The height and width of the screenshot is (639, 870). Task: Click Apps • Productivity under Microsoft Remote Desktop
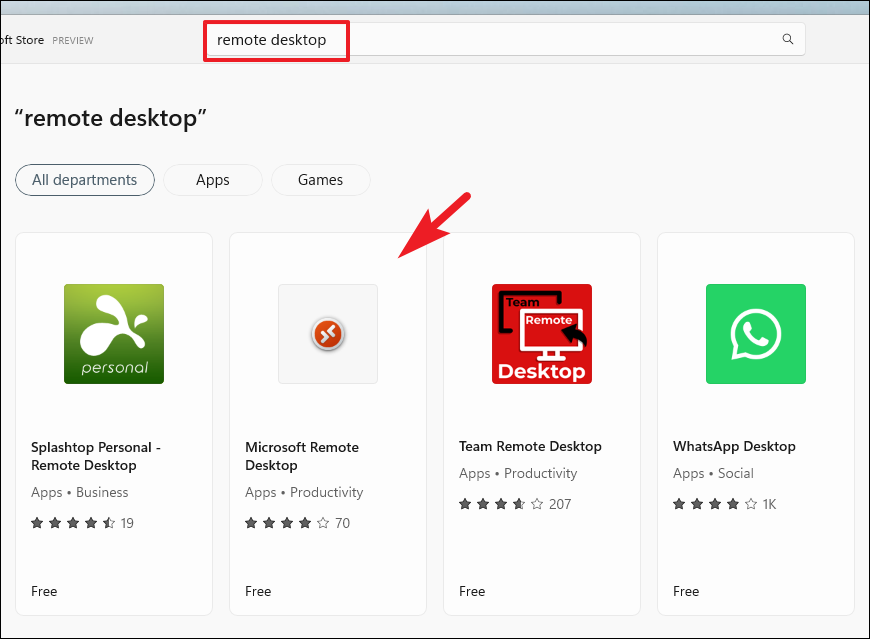304,493
